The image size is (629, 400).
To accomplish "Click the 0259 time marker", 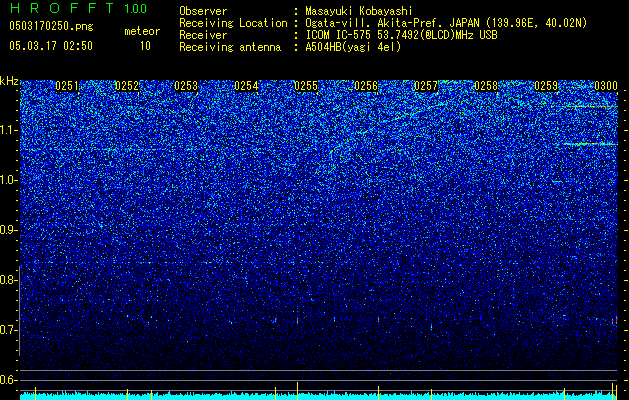I will point(546,86).
